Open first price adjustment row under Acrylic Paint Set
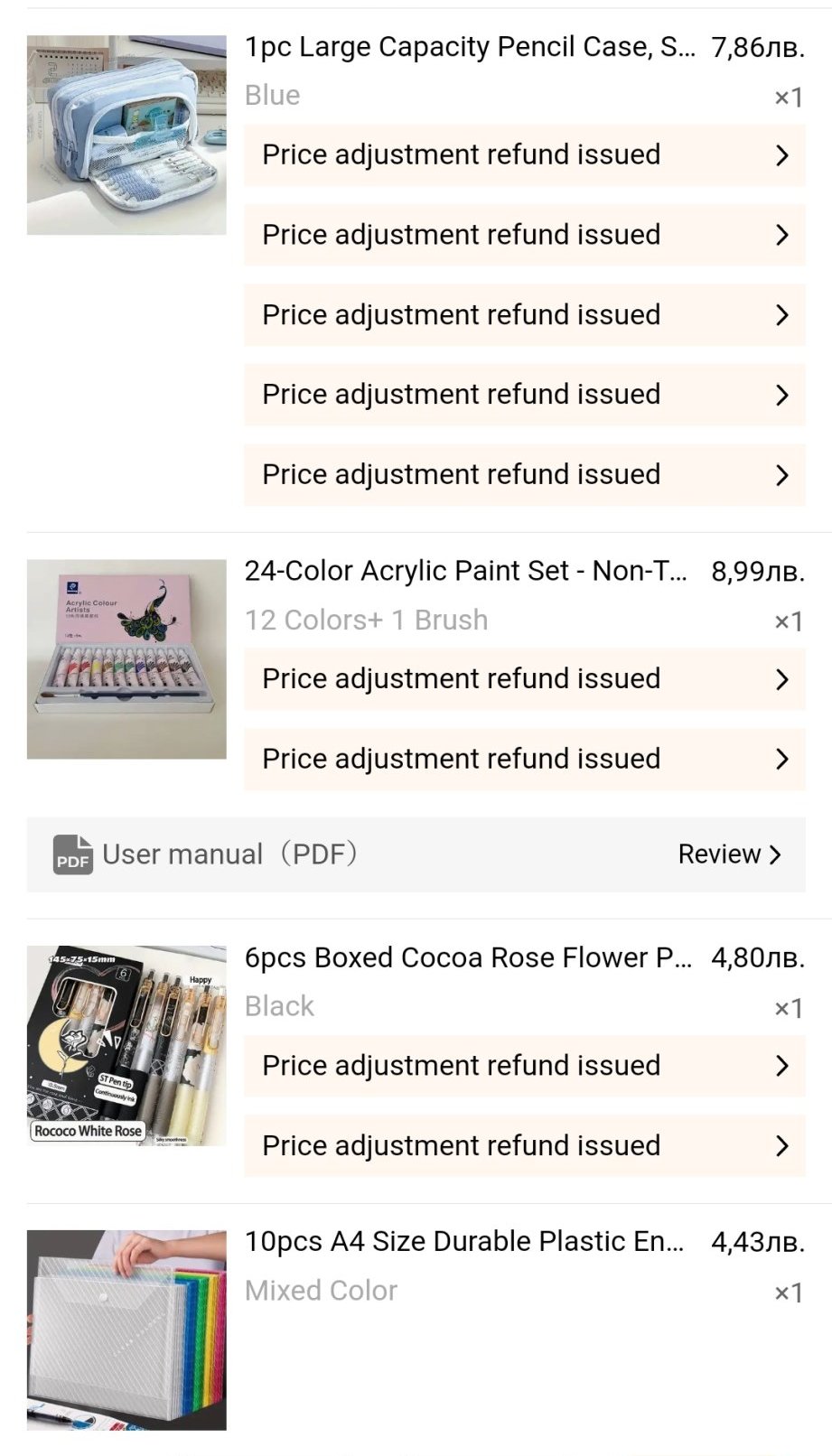Viewport: 832px width, 1456px height. tap(461, 679)
